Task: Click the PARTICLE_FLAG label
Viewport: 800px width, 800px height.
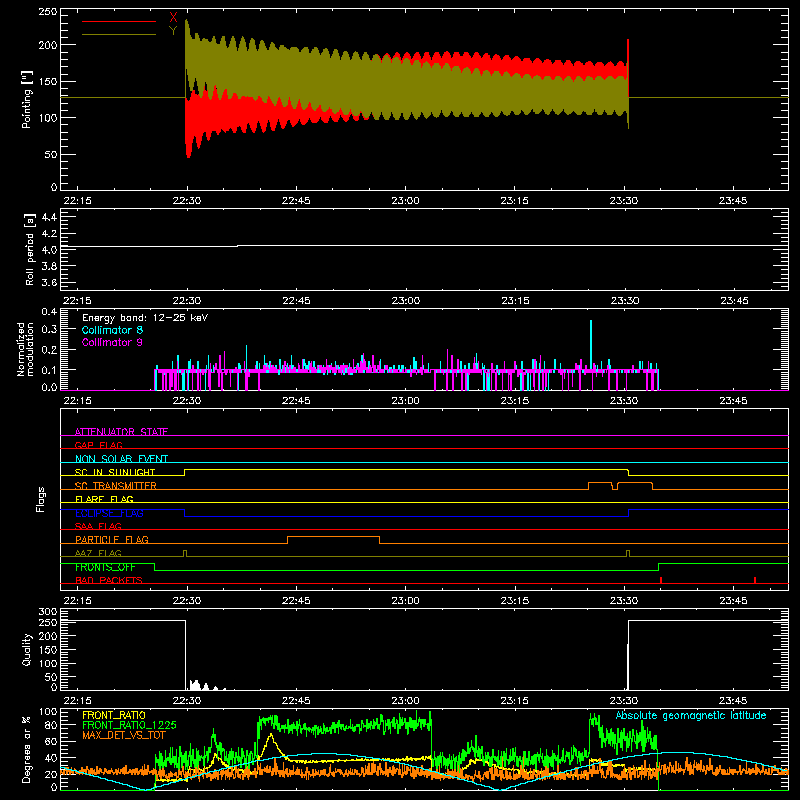Action: tap(112, 539)
